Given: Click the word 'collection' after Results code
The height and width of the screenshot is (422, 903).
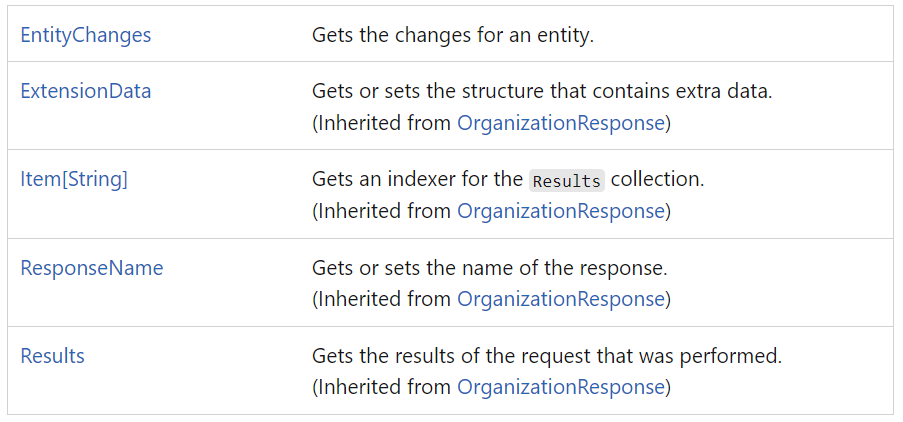Looking at the screenshot, I should click(655, 179).
